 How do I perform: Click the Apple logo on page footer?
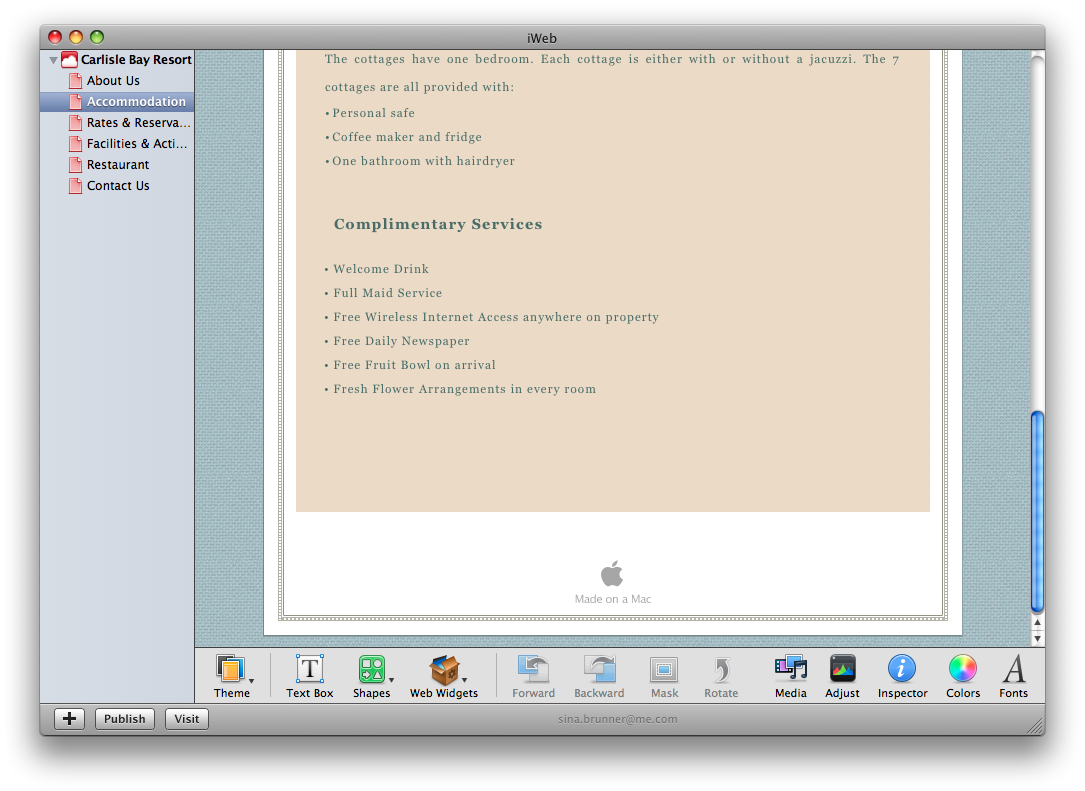(612, 574)
